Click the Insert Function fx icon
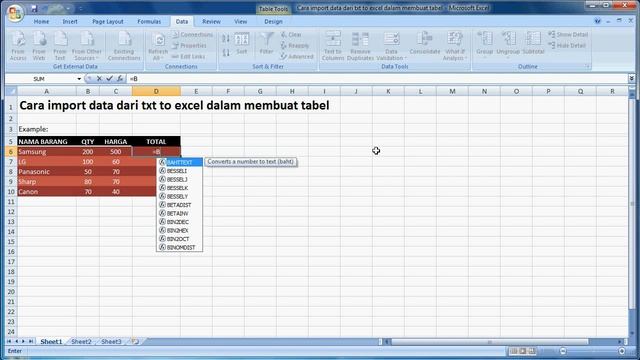Screen dimensions: 640x360 pyautogui.click(x=120, y=79)
